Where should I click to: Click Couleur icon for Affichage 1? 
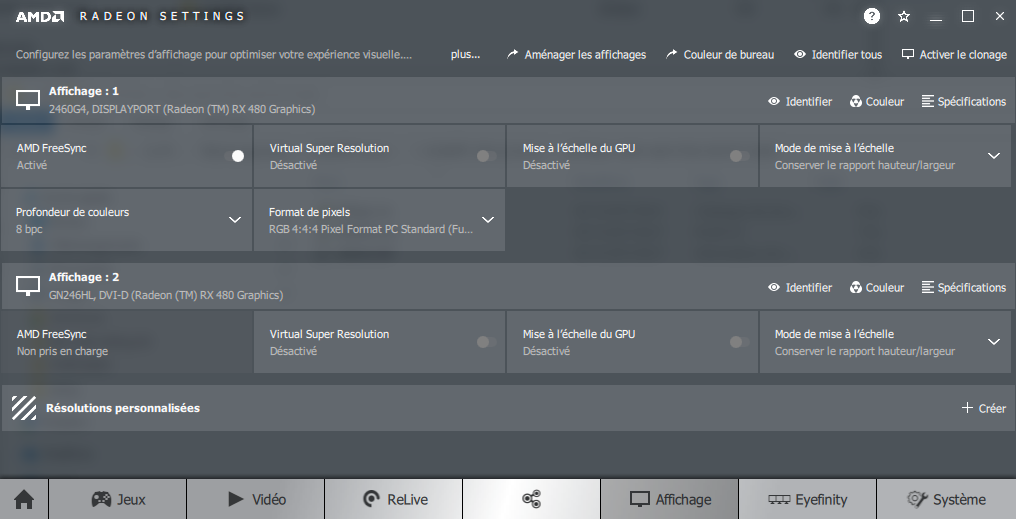tap(856, 101)
